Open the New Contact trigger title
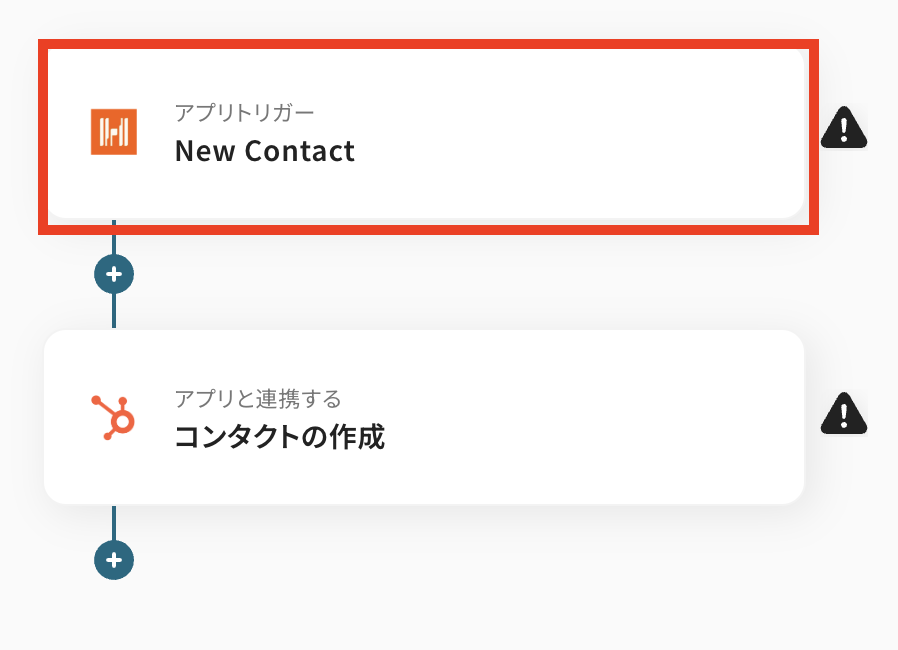The height and width of the screenshot is (650, 898). (x=264, y=151)
